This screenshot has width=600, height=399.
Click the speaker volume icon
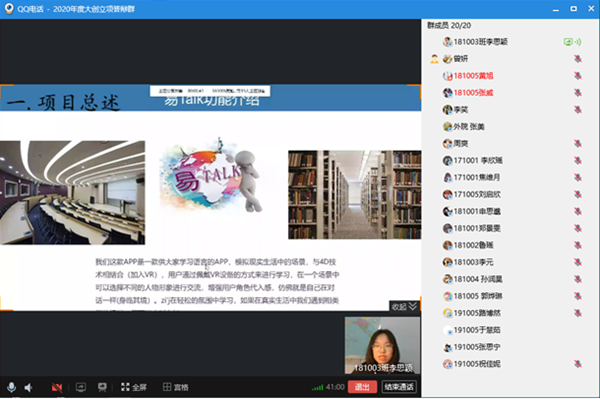click(x=28, y=388)
